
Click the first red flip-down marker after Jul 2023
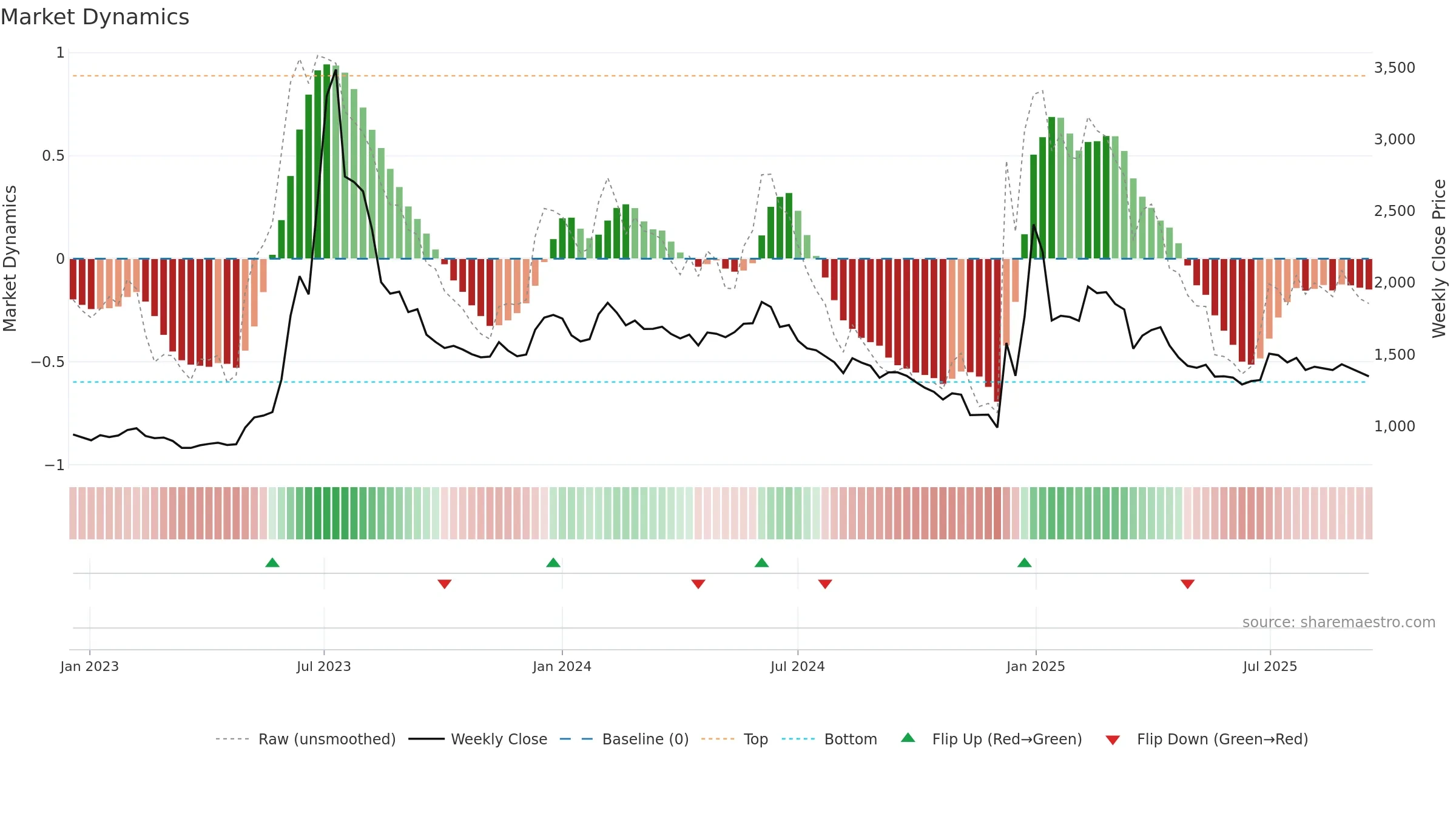point(445,584)
